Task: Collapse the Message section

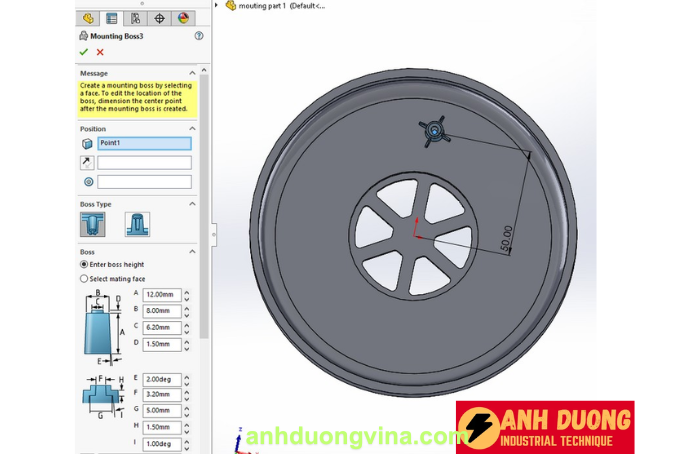Action: tap(192, 73)
